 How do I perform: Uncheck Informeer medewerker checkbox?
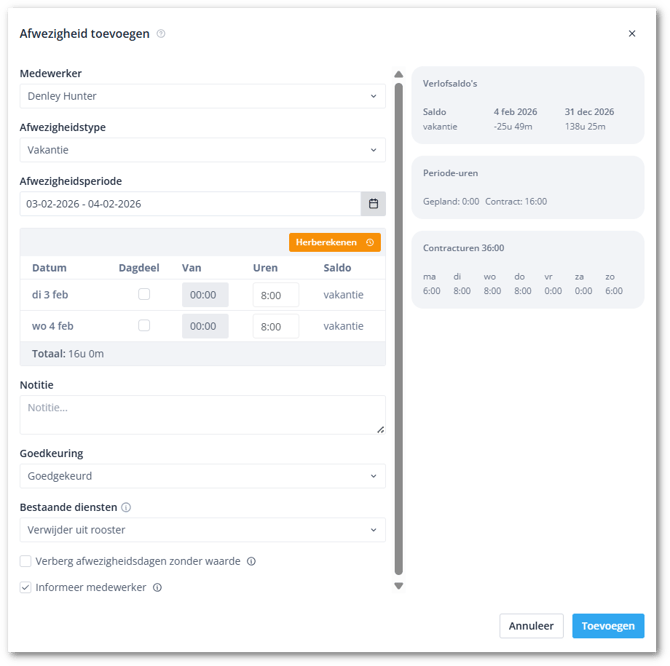[26, 588]
